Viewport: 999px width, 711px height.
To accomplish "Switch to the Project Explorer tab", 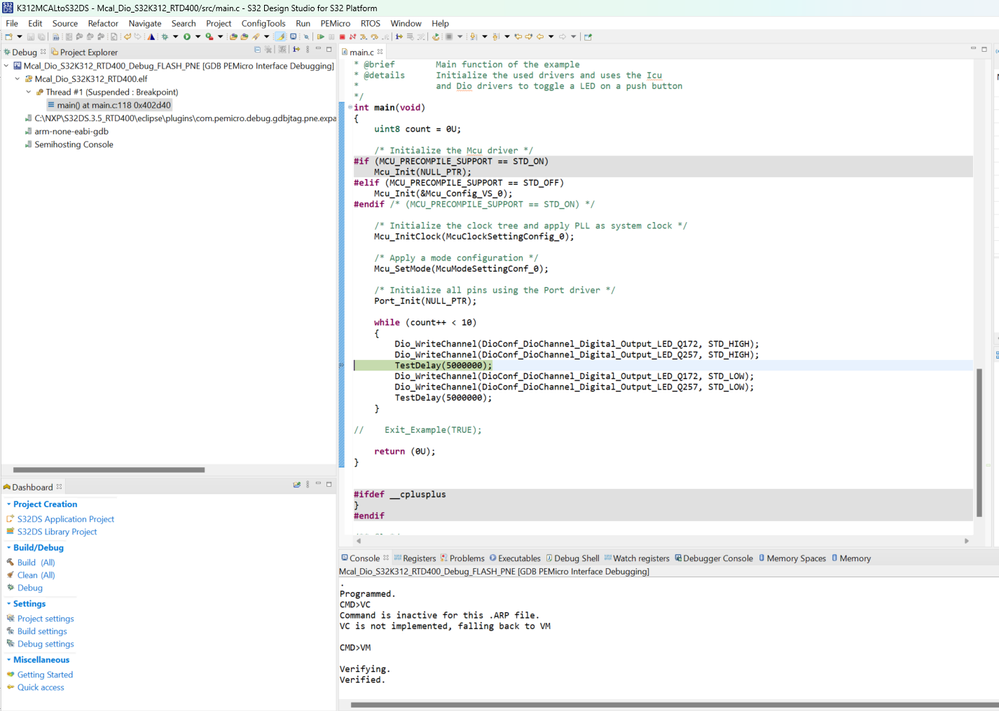I will [84, 52].
